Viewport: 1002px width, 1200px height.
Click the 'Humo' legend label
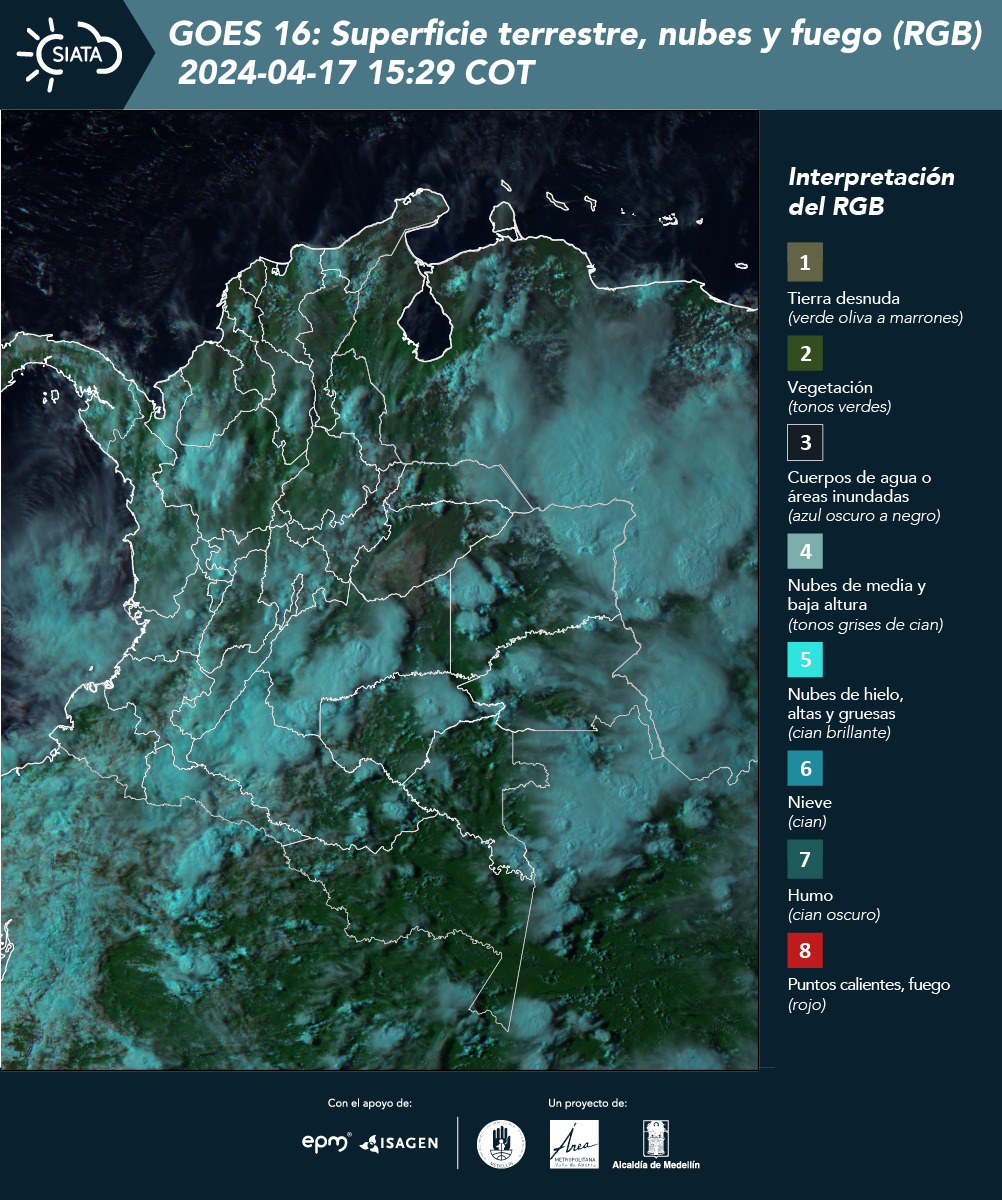pyautogui.click(x=810, y=895)
